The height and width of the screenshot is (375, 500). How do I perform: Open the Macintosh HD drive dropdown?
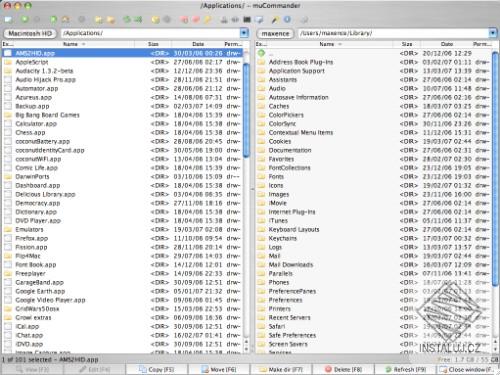pyautogui.click(x=30, y=33)
